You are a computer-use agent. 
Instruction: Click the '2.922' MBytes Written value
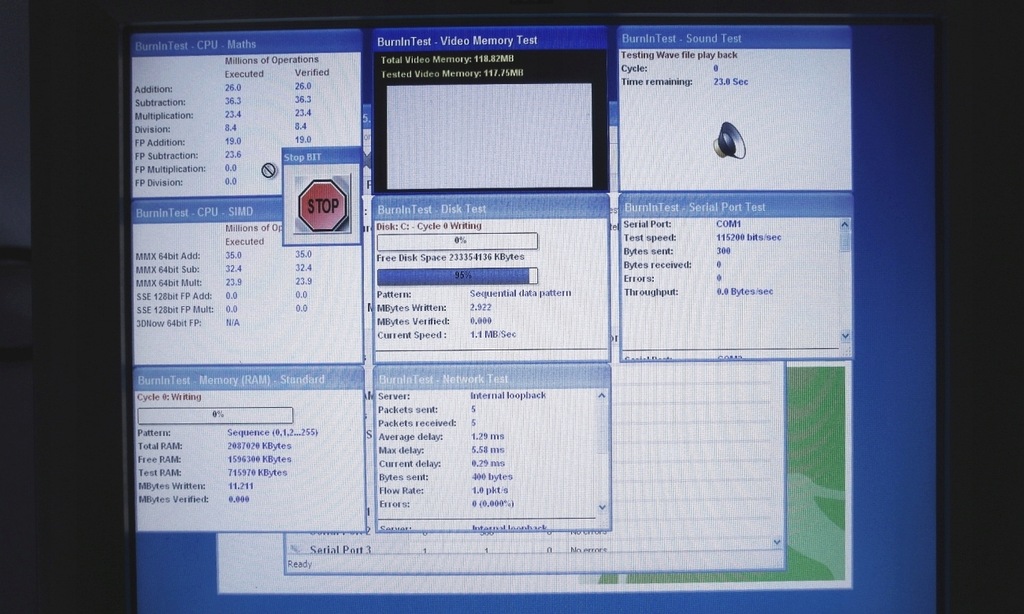[481, 307]
